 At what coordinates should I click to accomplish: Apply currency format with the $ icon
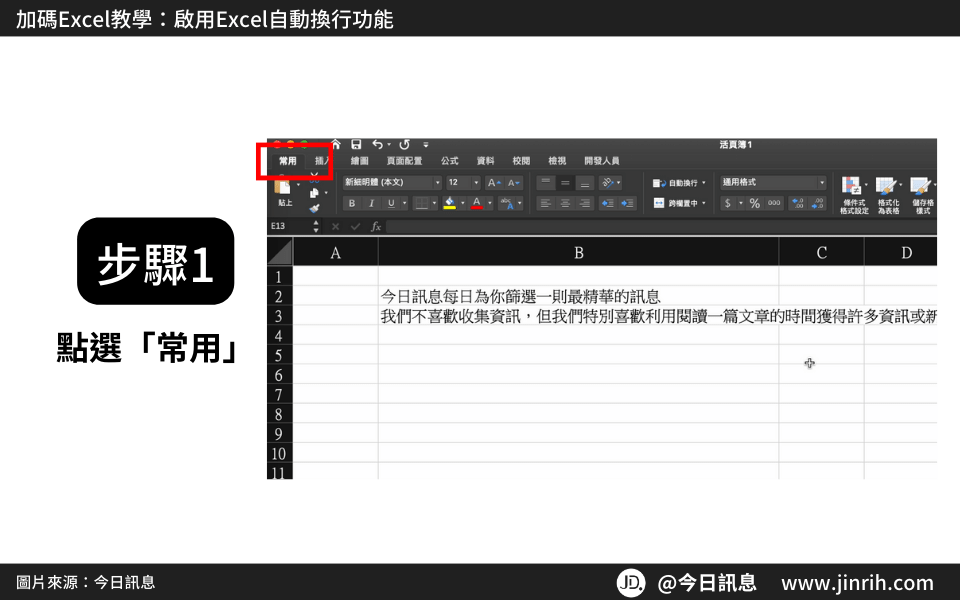pos(727,203)
